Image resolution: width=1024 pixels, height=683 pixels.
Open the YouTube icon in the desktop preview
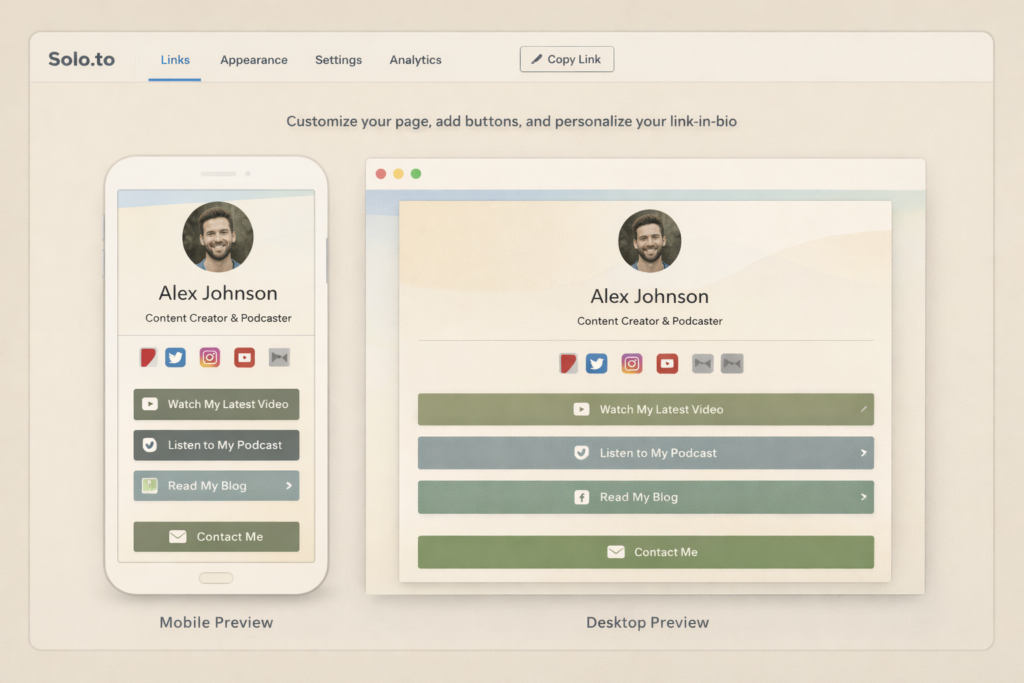coord(666,363)
